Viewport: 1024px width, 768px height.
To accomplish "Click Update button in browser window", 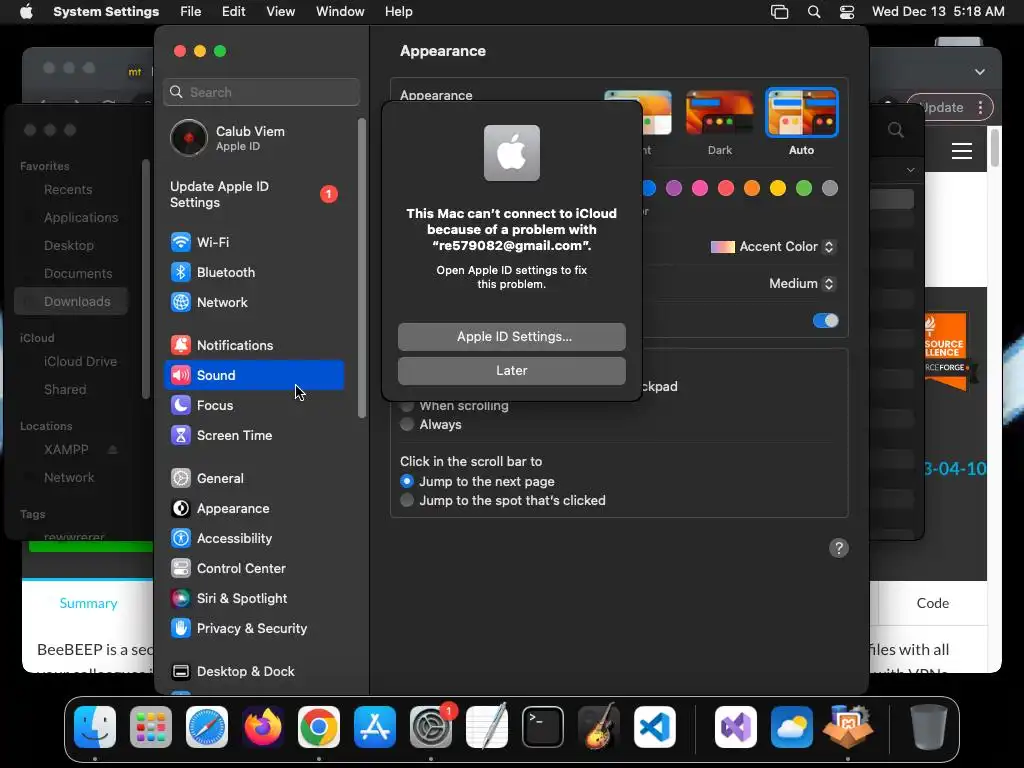I will (x=950, y=107).
